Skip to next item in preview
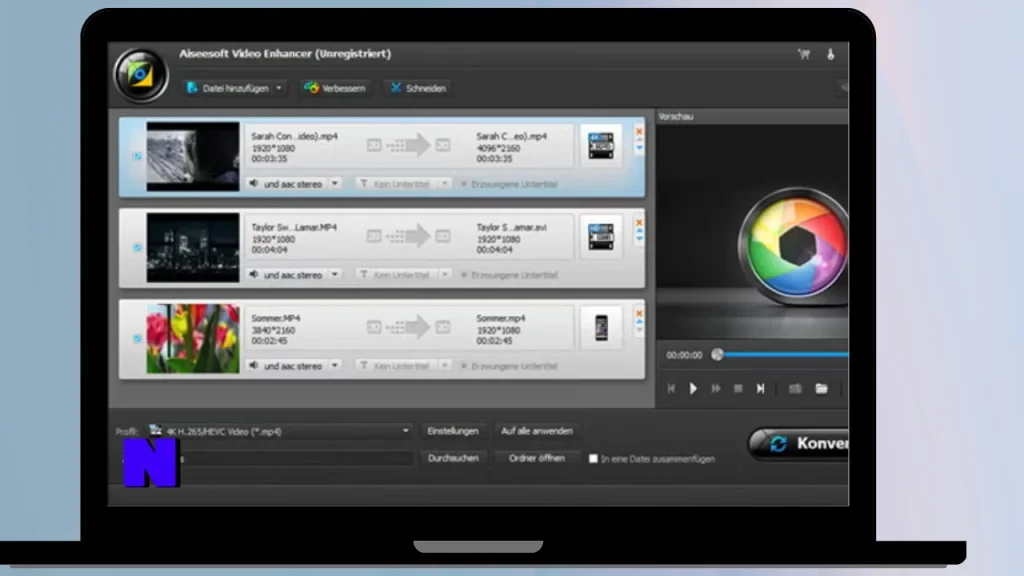This screenshot has height=576, width=1024. click(760, 389)
